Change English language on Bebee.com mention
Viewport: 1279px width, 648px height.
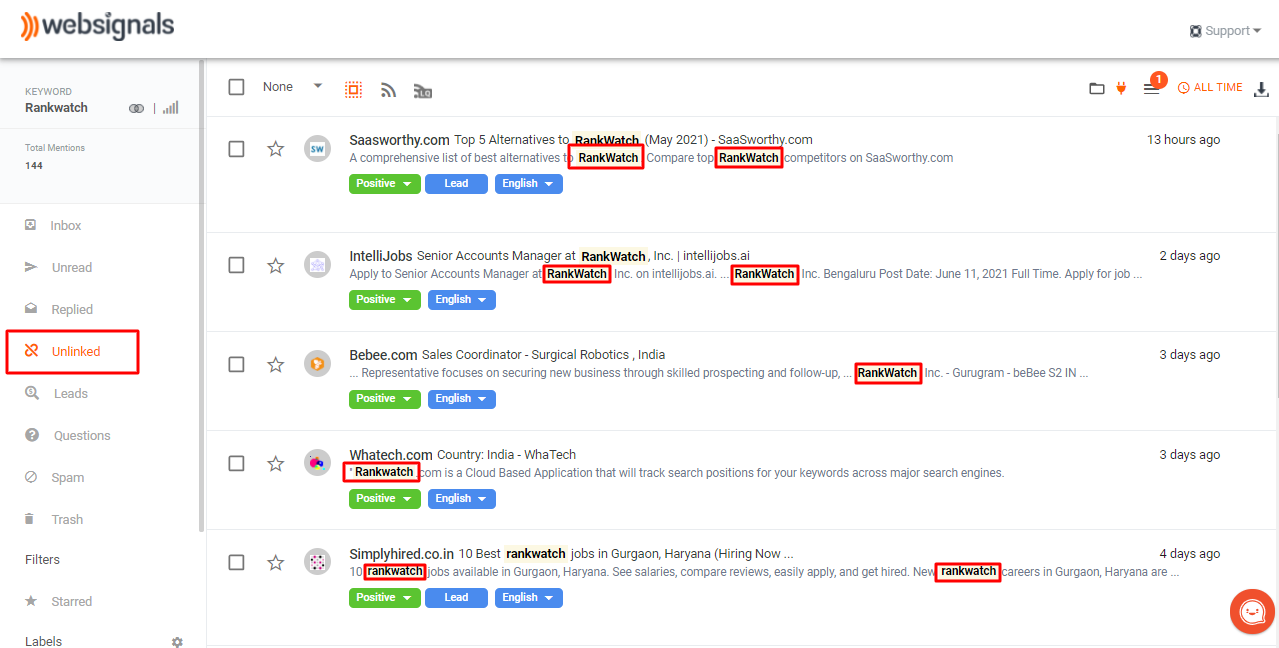(462, 399)
